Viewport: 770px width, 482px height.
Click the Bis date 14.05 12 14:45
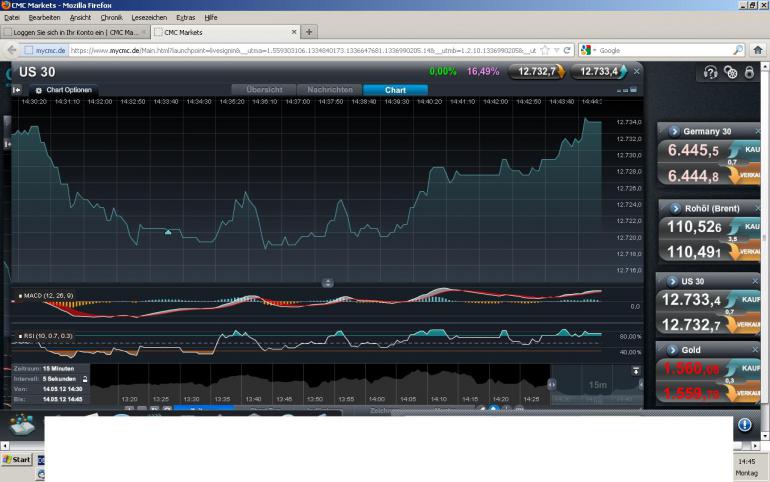click(63, 399)
